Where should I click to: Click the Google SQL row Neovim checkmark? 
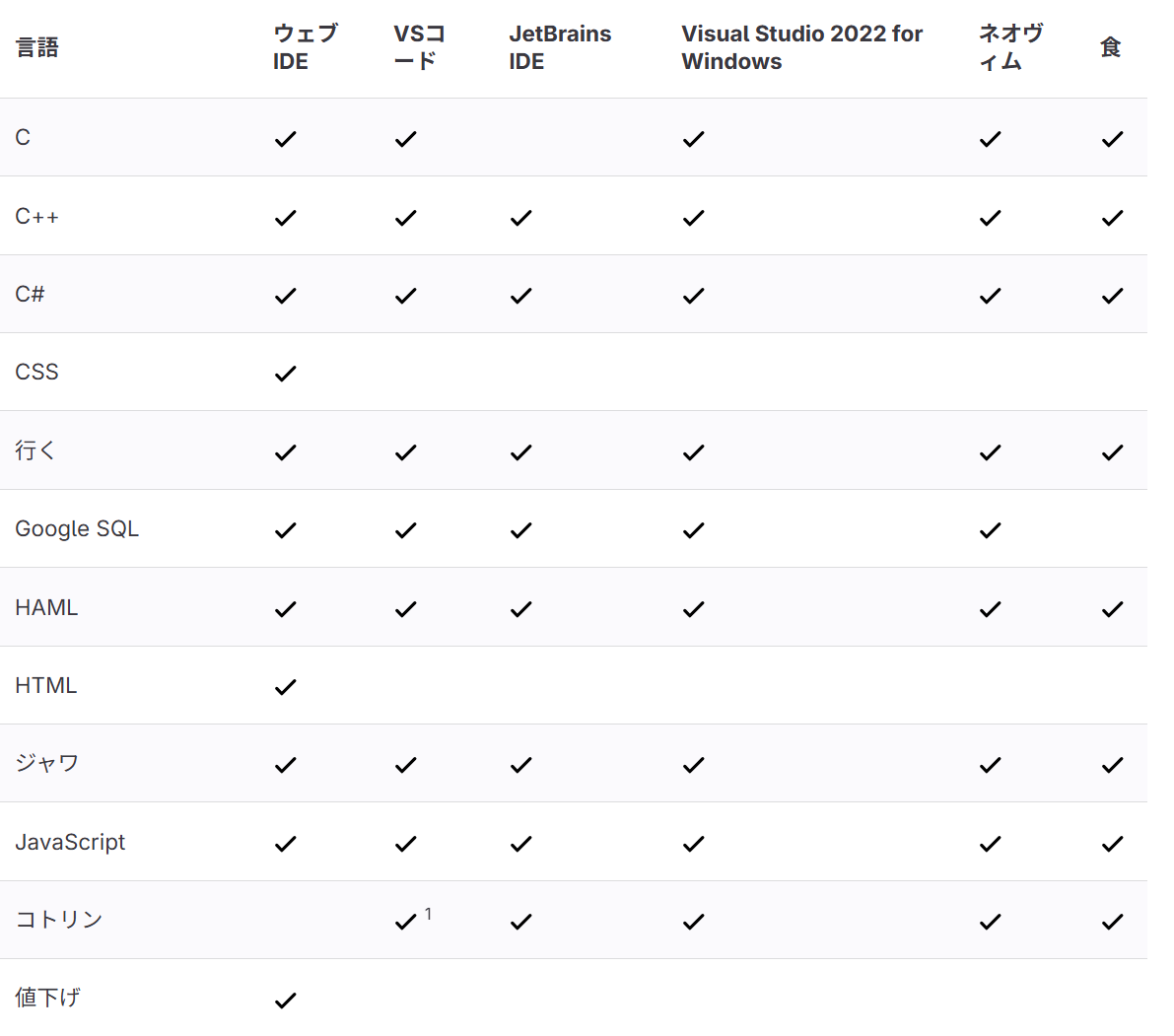[990, 530]
